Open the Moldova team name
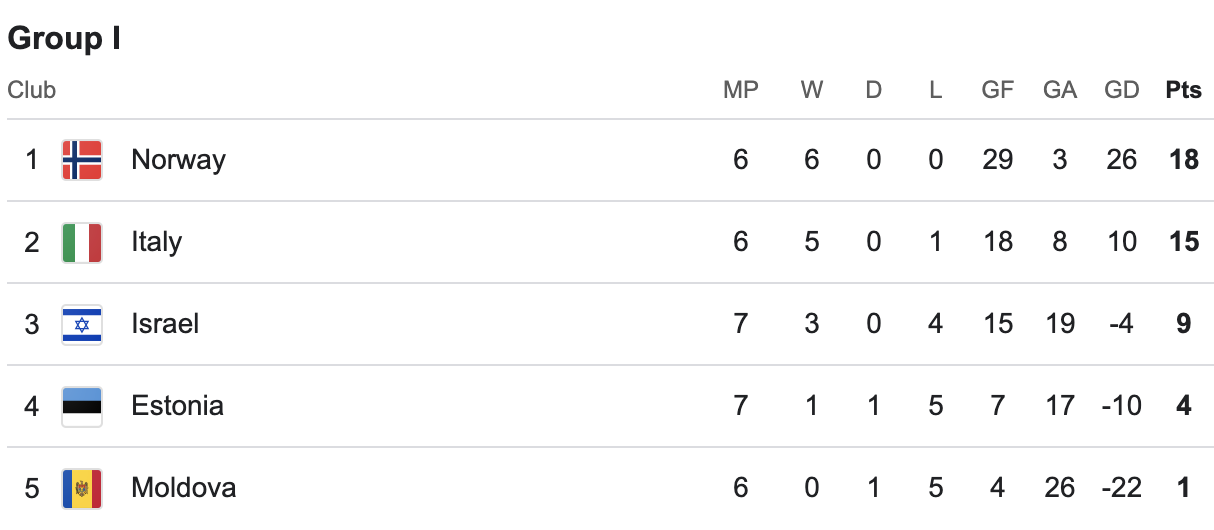 click(x=183, y=488)
